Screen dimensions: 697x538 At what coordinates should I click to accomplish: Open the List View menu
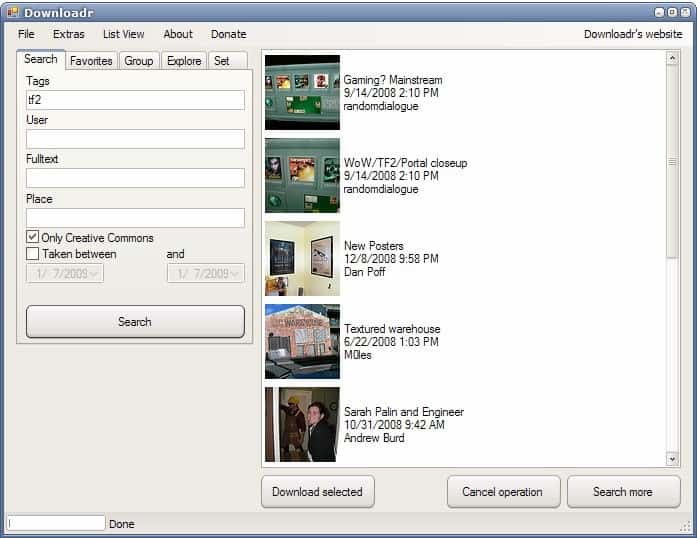tap(124, 34)
